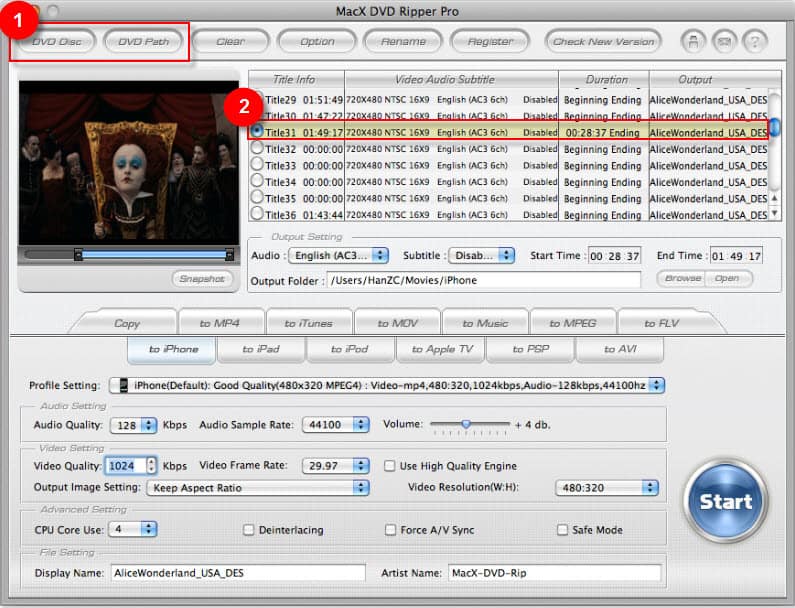The image size is (795, 608).
Task: Open the Profile Setting dropdown
Action: pyautogui.click(x=387, y=385)
